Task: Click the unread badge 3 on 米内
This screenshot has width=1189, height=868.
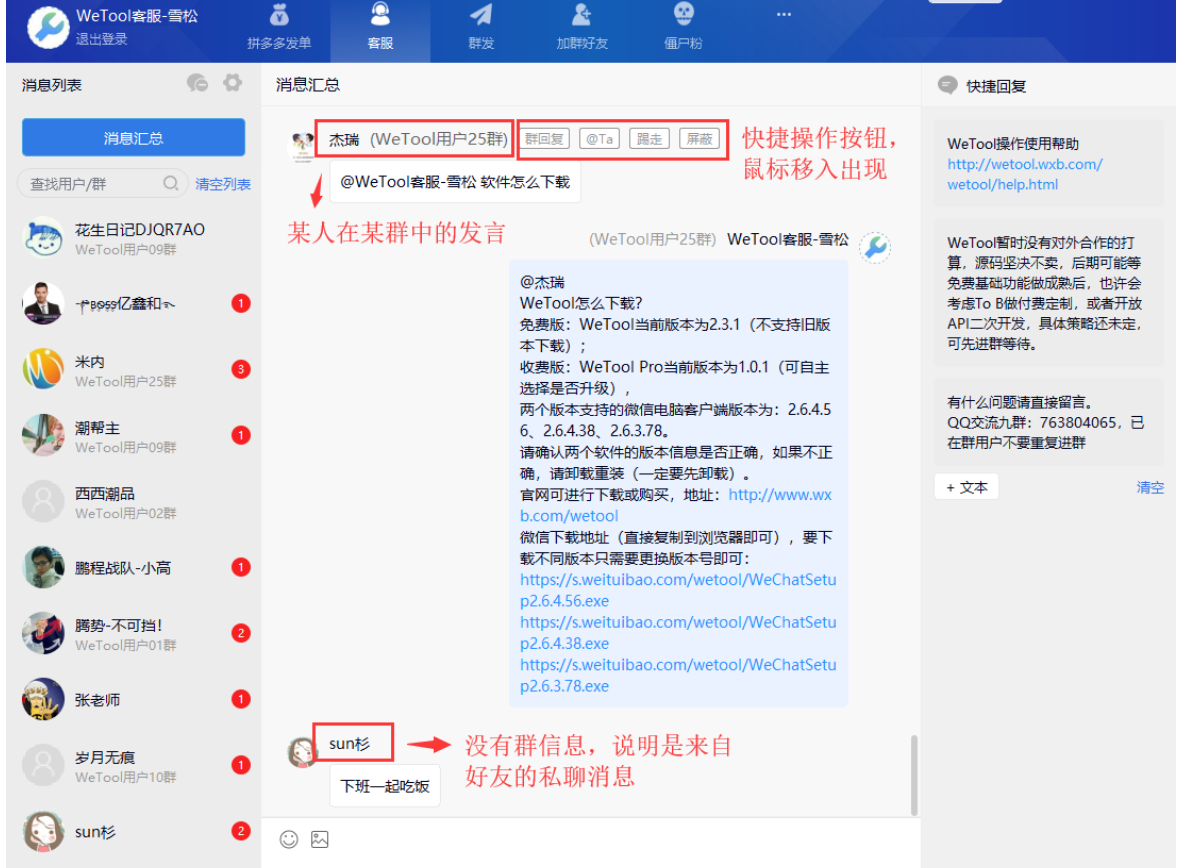Action: (241, 370)
